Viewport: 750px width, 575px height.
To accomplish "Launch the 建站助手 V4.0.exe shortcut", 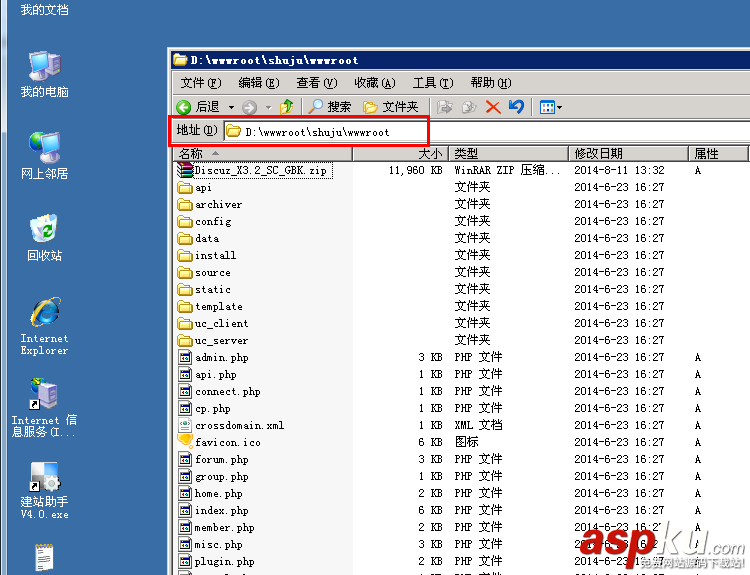I will tap(44, 490).
